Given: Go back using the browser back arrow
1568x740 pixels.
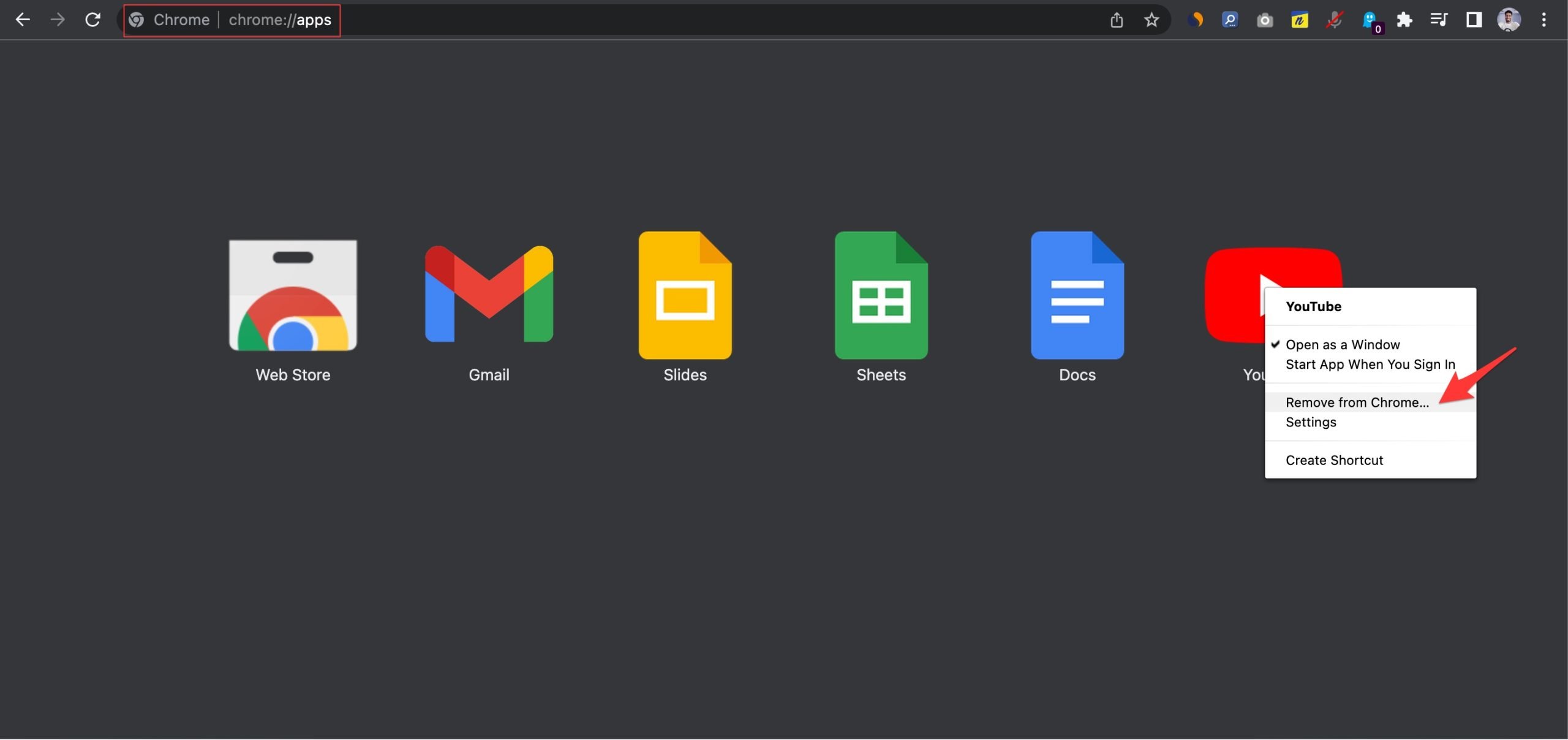Looking at the screenshot, I should coord(23,20).
